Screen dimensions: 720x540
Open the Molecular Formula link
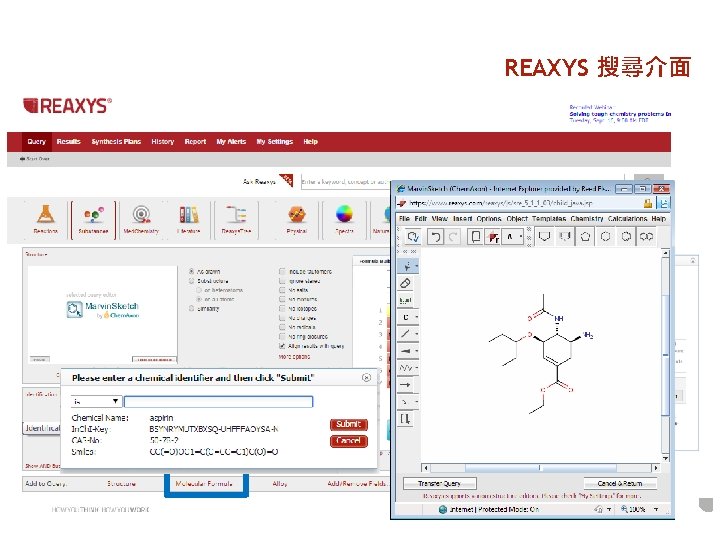click(x=204, y=484)
